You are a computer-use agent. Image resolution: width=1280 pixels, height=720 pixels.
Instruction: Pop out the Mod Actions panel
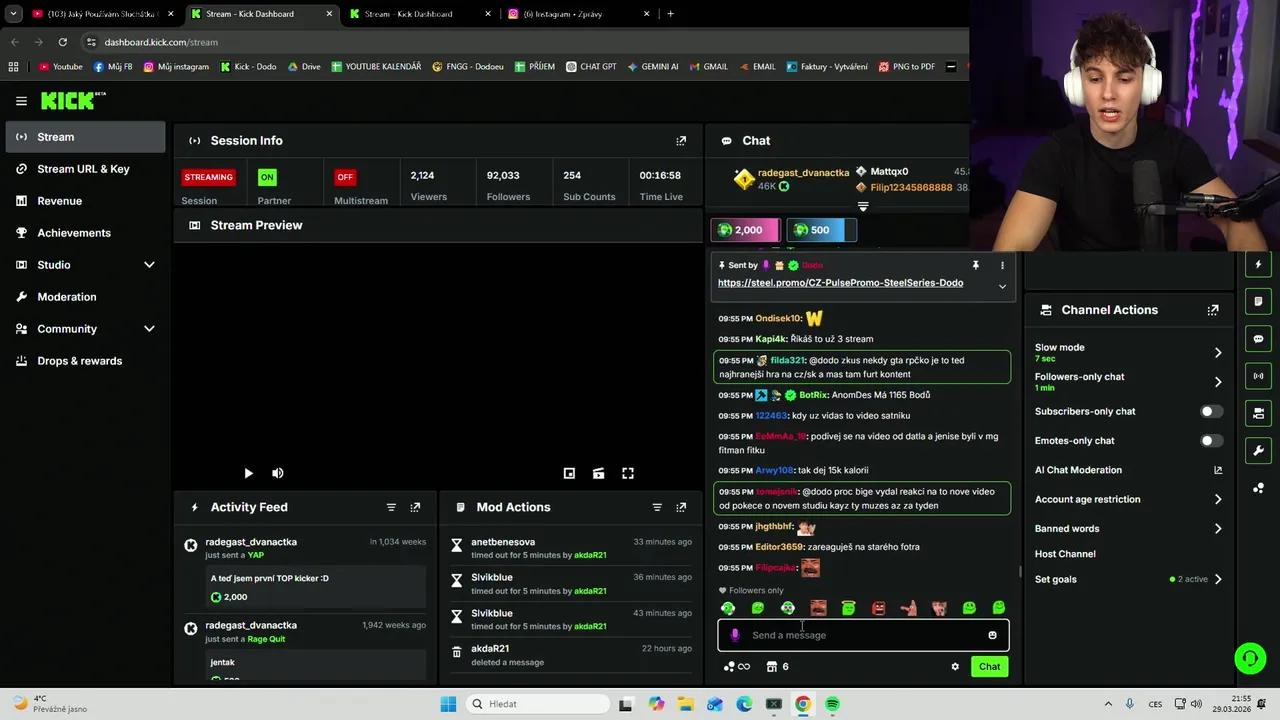point(681,507)
